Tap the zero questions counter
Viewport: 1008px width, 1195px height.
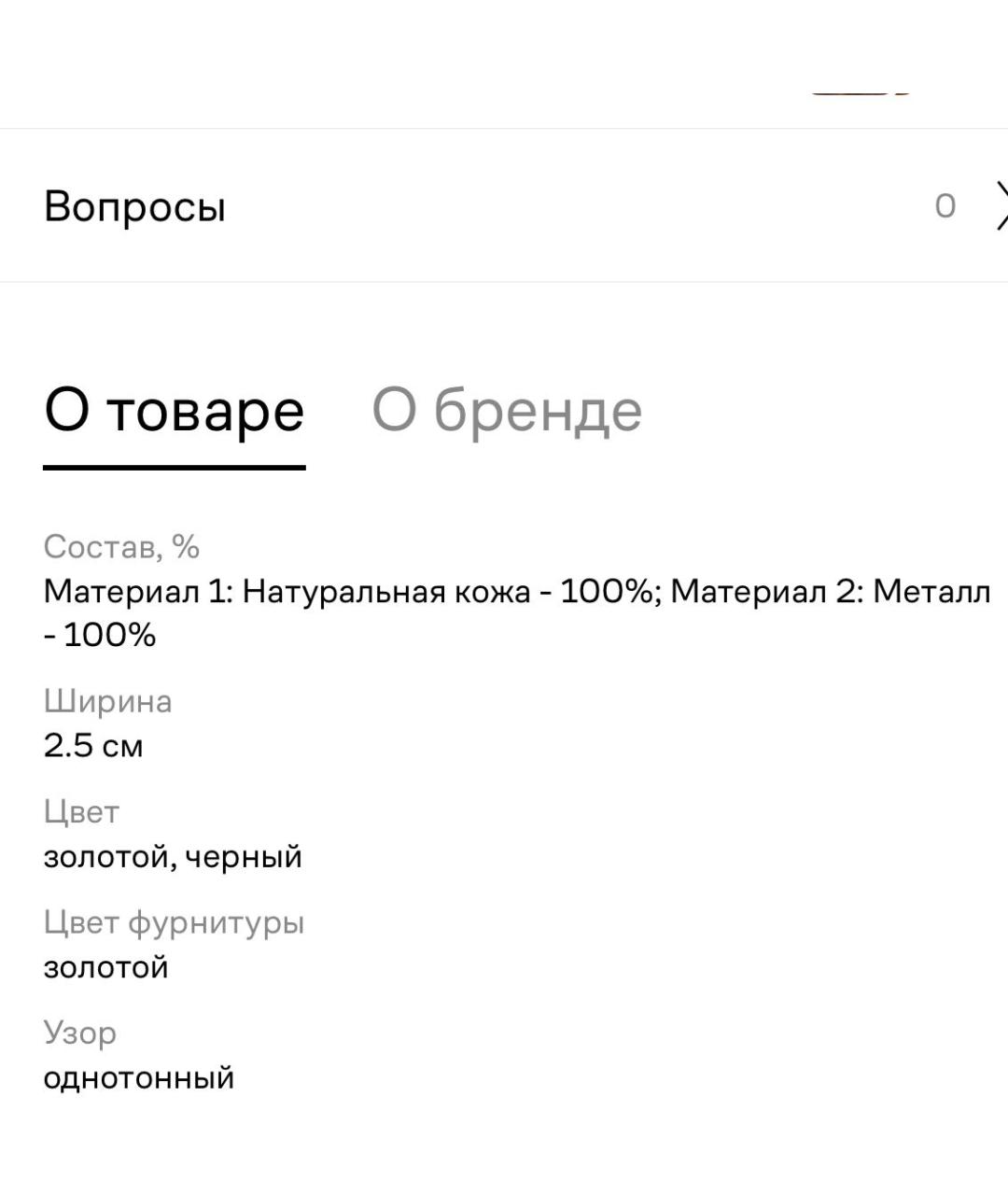click(945, 207)
